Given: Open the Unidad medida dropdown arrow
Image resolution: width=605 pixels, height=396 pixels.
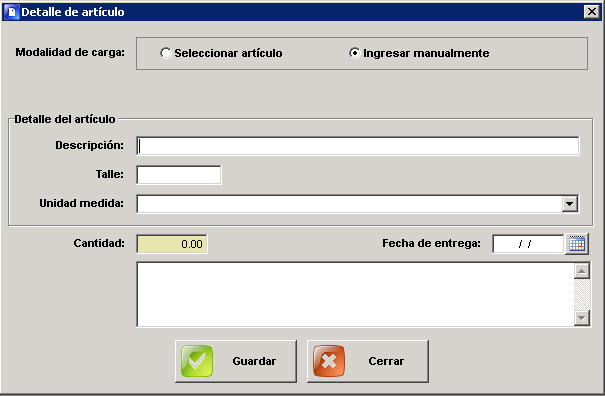Looking at the screenshot, I should point(570,204).
